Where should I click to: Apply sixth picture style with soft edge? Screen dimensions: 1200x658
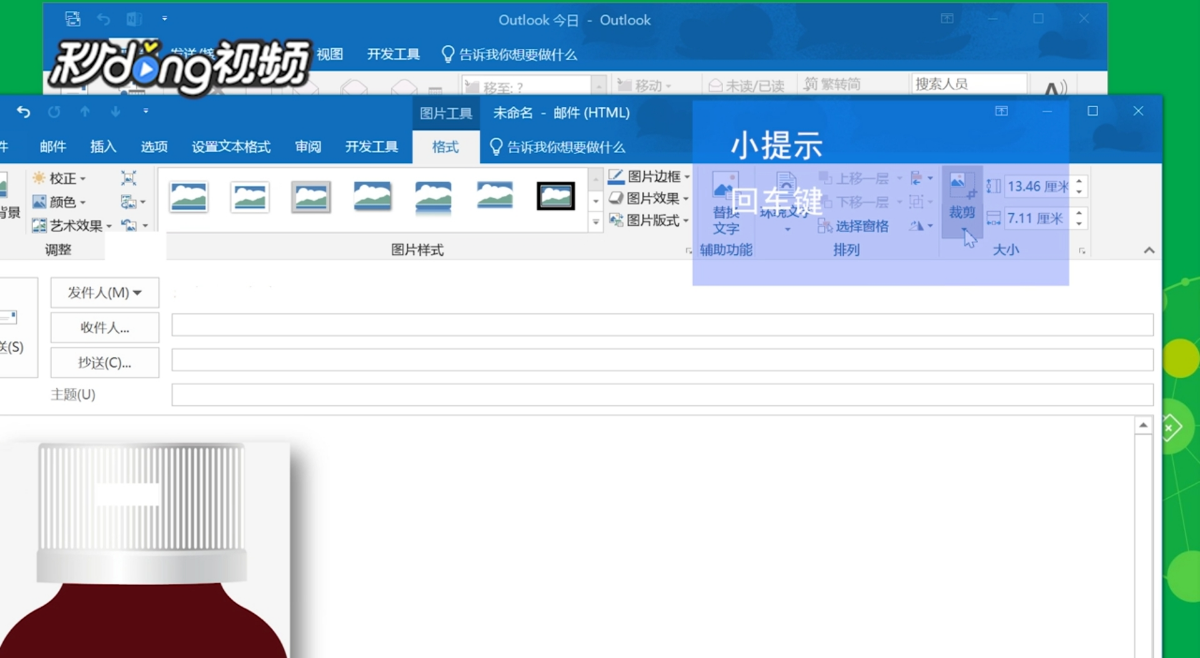point(495,194)
